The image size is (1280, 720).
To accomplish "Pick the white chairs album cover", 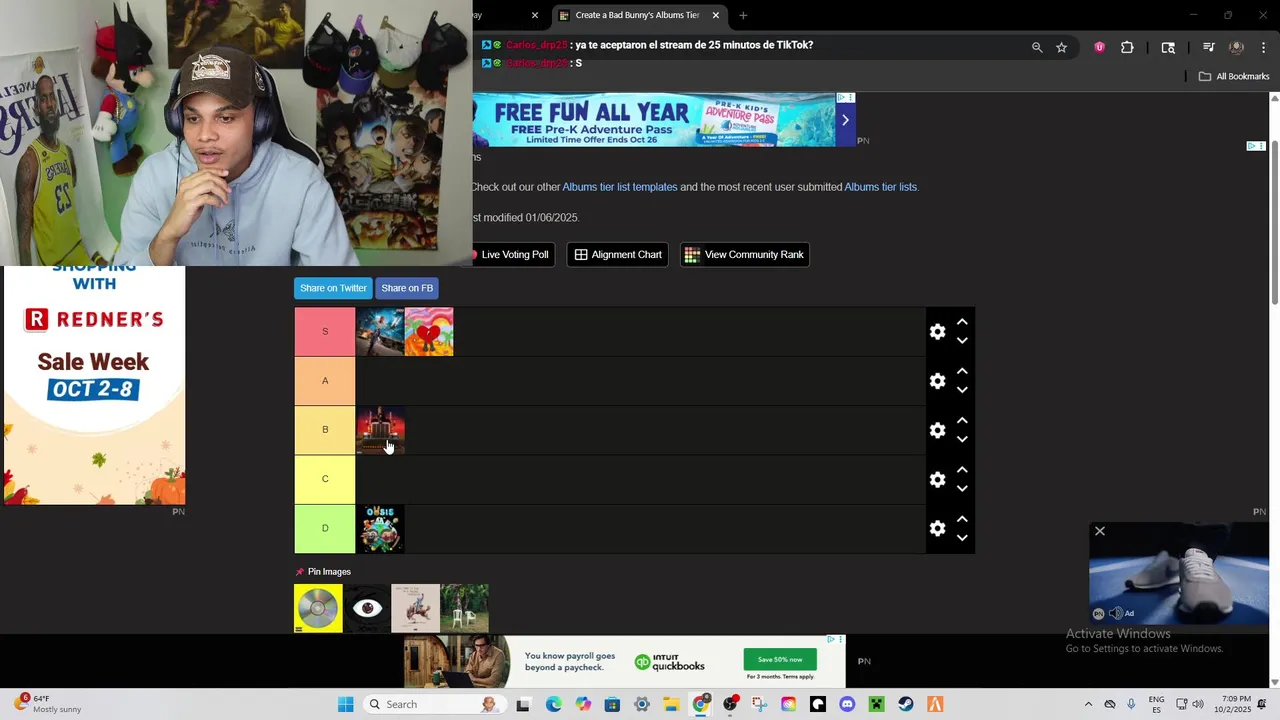I will [x=465, y=608].
